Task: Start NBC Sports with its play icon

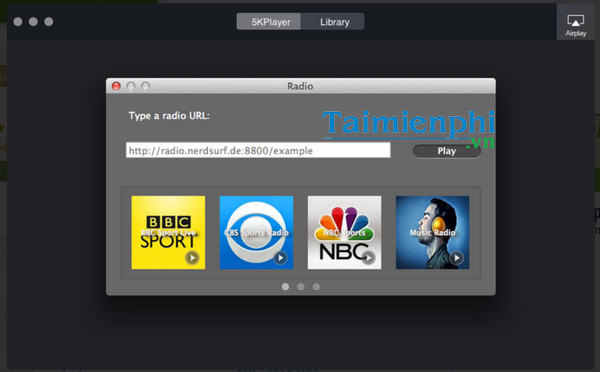Action: pos(368,258)
